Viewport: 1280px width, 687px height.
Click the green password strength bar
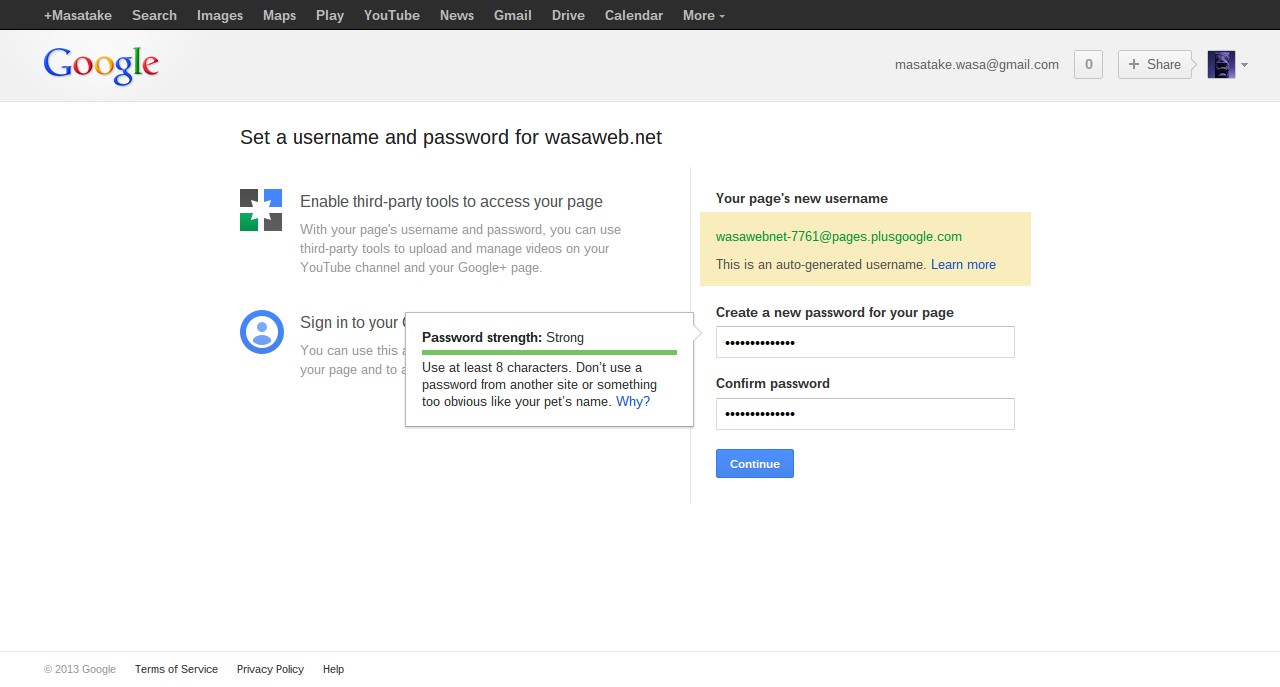tap(549, 352)
